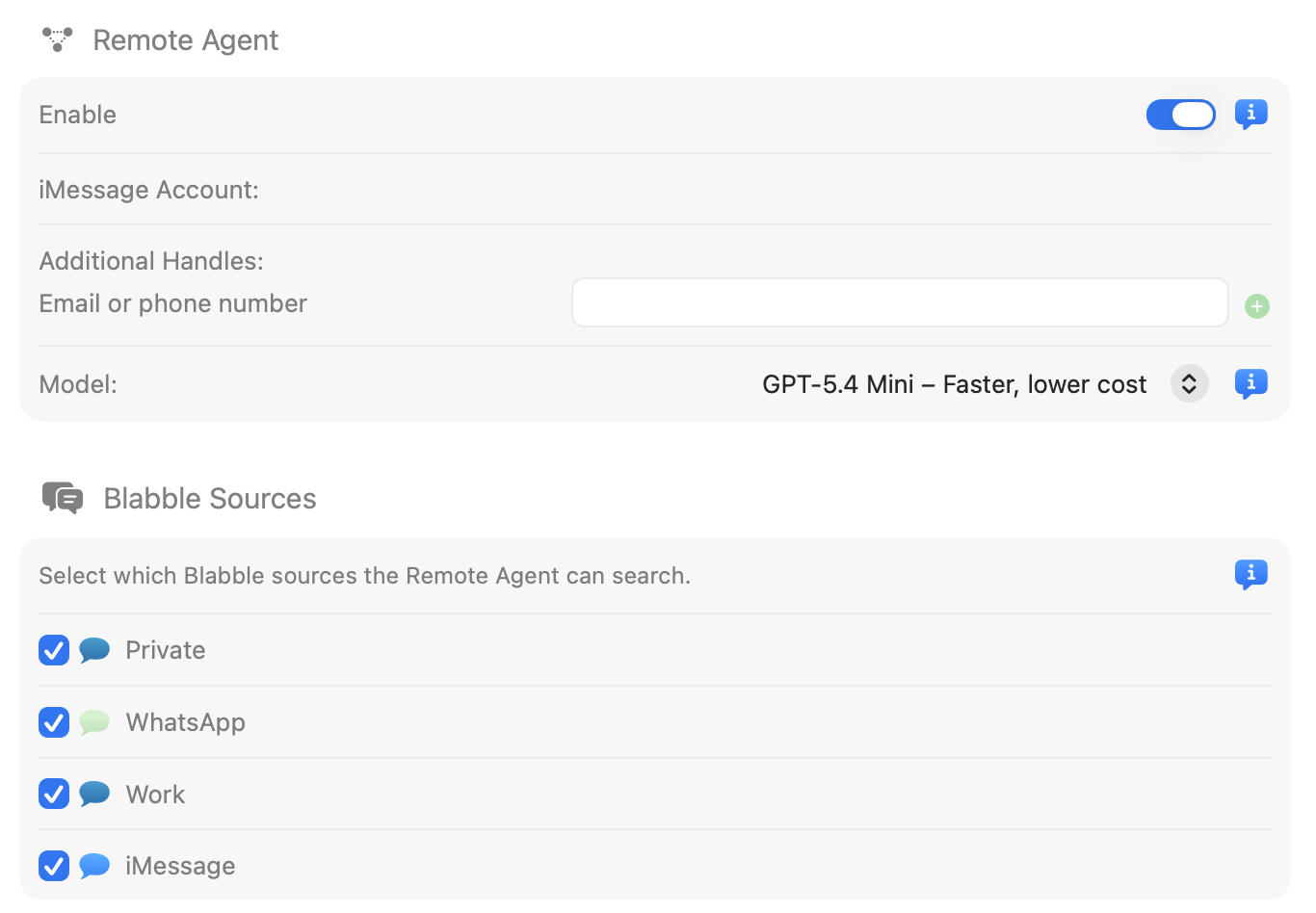Uncheck the Work source checkbox
1316x913 pixels.
[x=54, y=794]
